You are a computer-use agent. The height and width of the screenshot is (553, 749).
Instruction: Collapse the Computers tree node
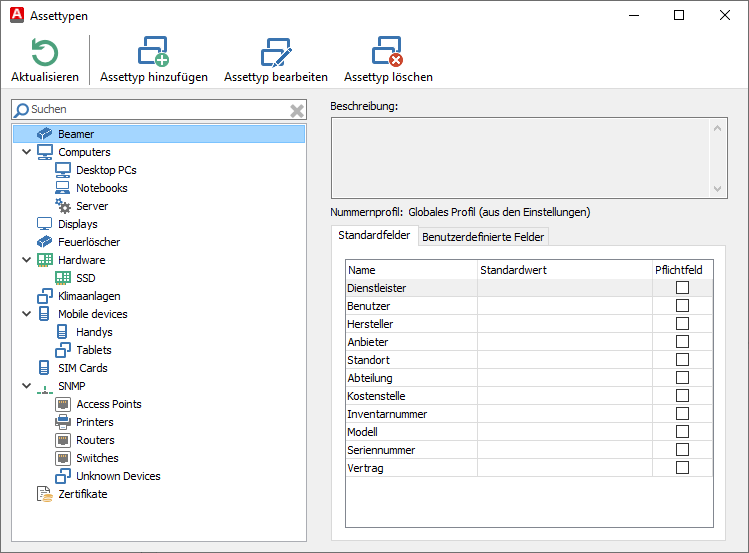click(27, 152)
